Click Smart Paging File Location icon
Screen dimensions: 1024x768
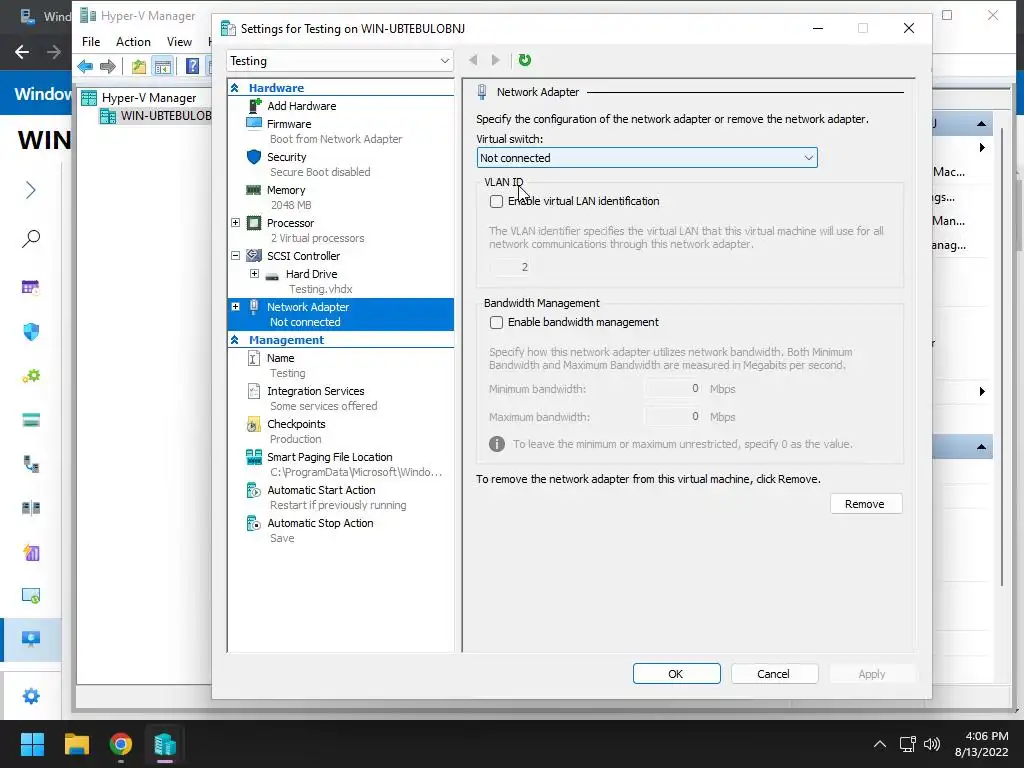[x=254, y=457]
